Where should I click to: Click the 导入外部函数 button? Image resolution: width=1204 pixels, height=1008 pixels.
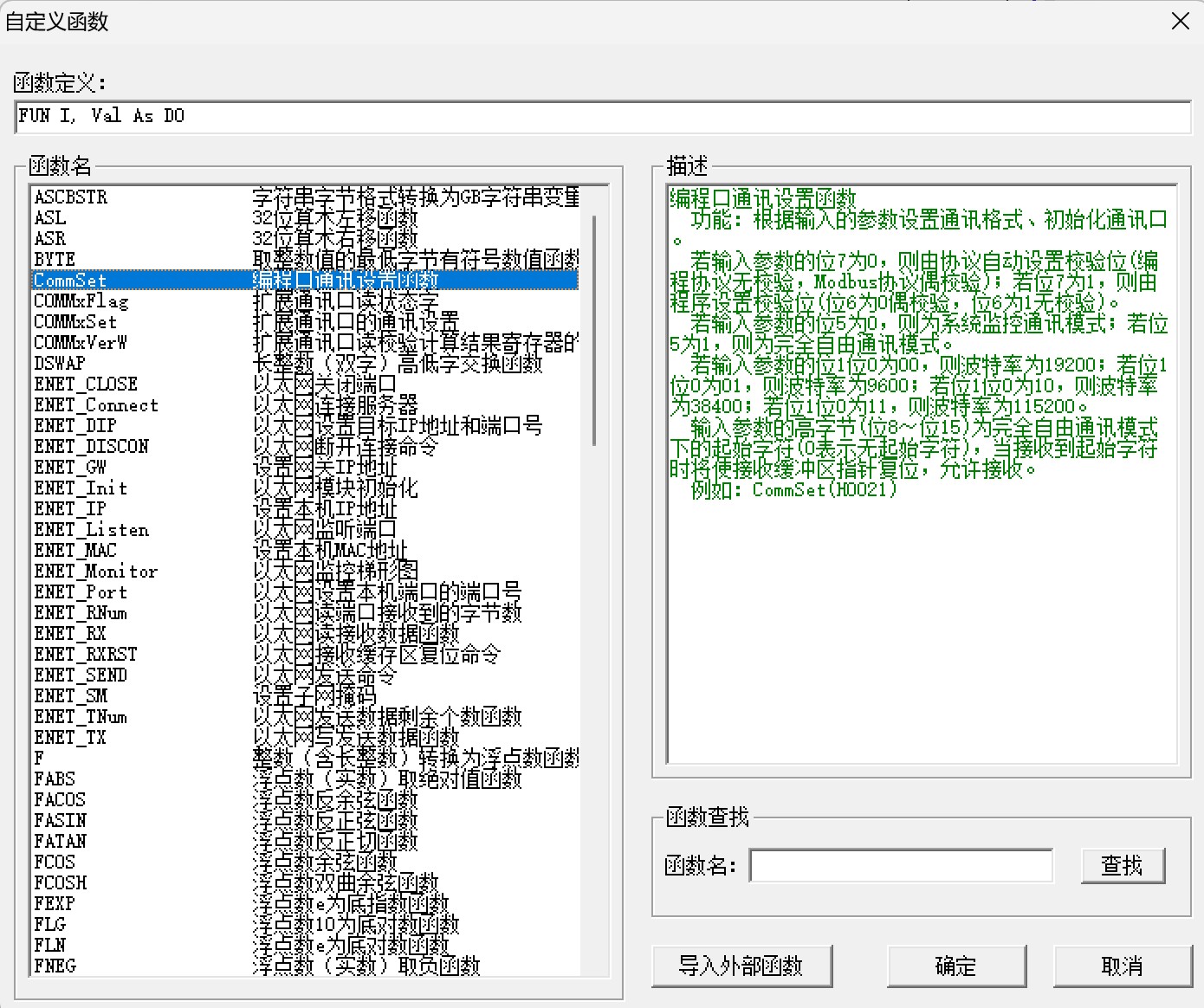tap(741, 966)
